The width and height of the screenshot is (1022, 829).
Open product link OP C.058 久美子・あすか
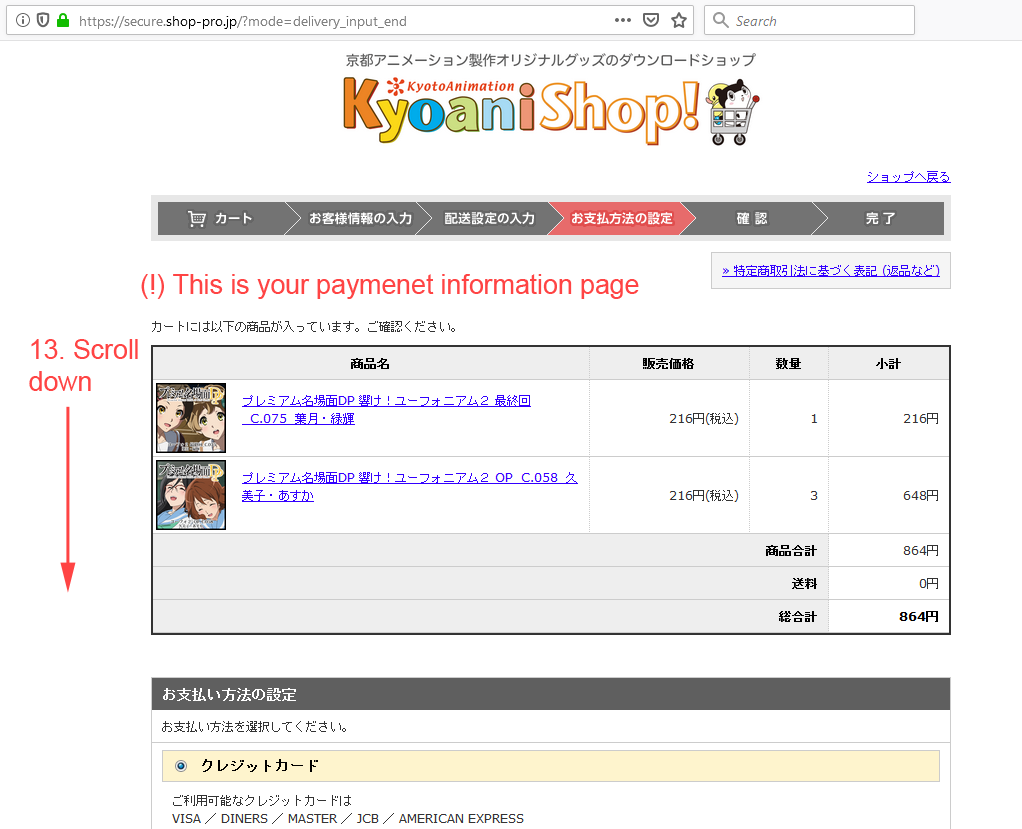409,486
